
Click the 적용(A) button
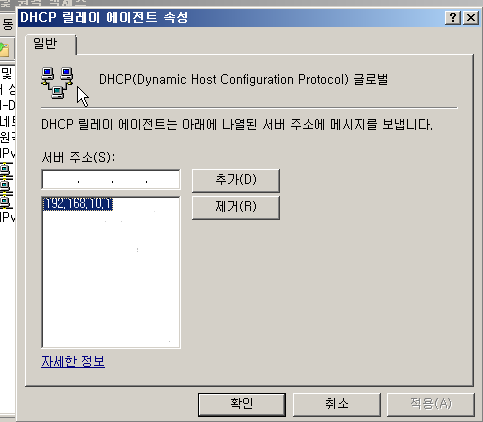[431, 404]
